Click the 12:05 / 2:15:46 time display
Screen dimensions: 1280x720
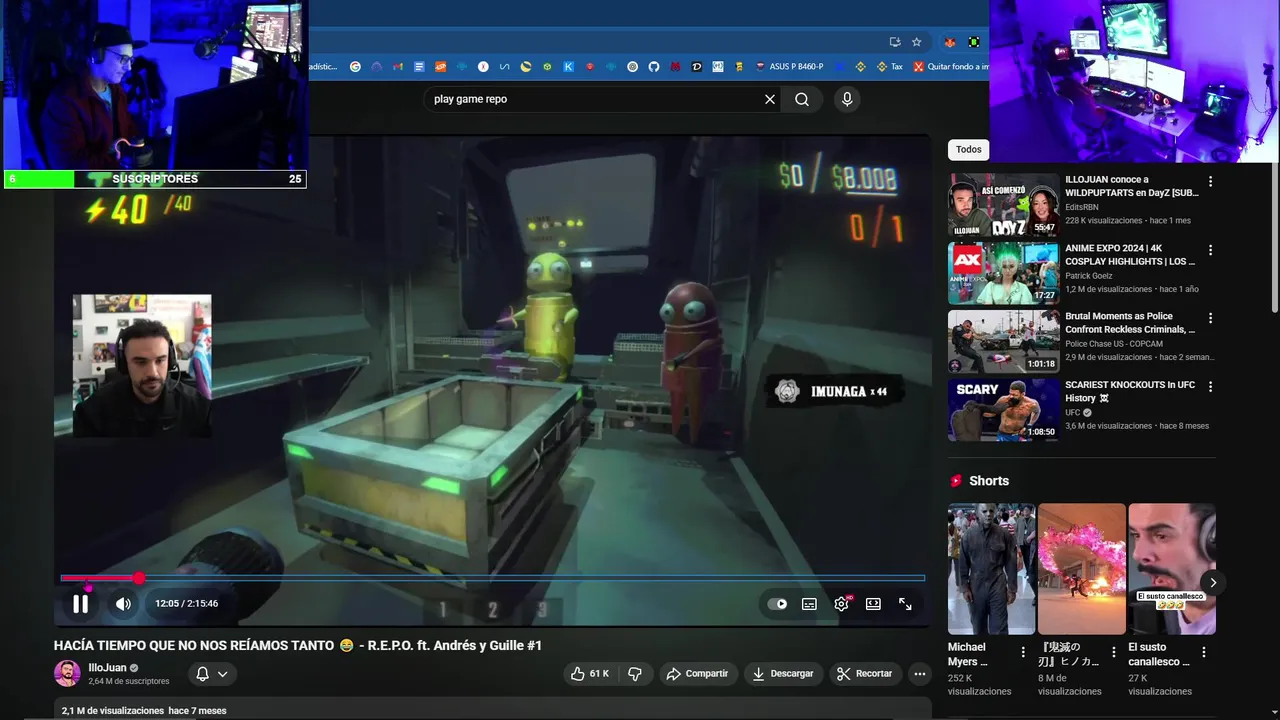coord(186,604)
